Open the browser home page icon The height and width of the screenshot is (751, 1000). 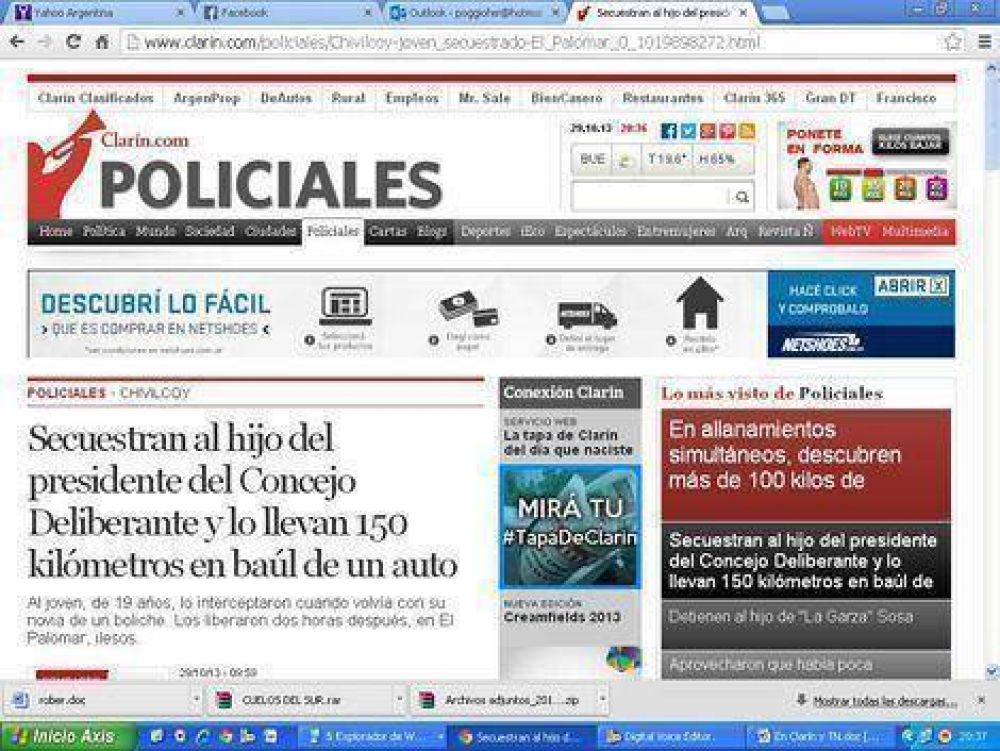click(x=102, y=42)
